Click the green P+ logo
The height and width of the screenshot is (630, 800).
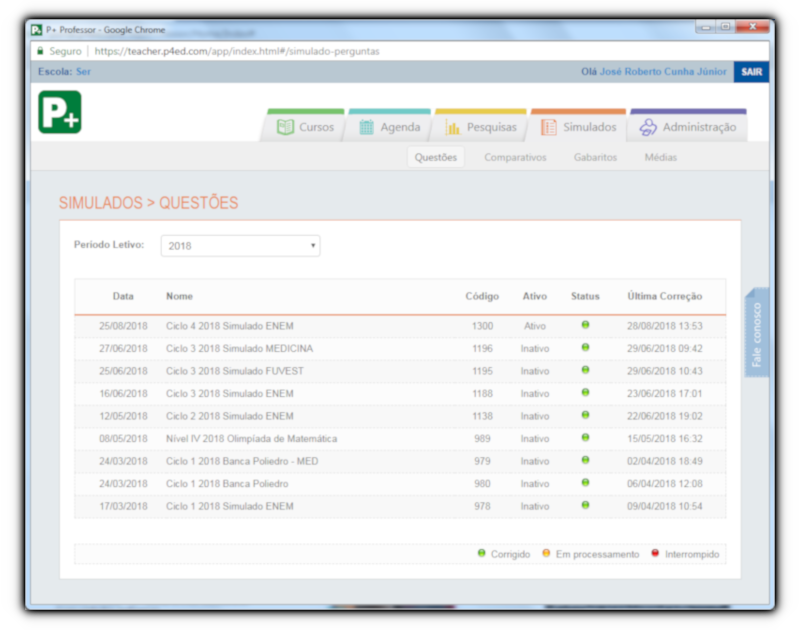coord(59,112)
